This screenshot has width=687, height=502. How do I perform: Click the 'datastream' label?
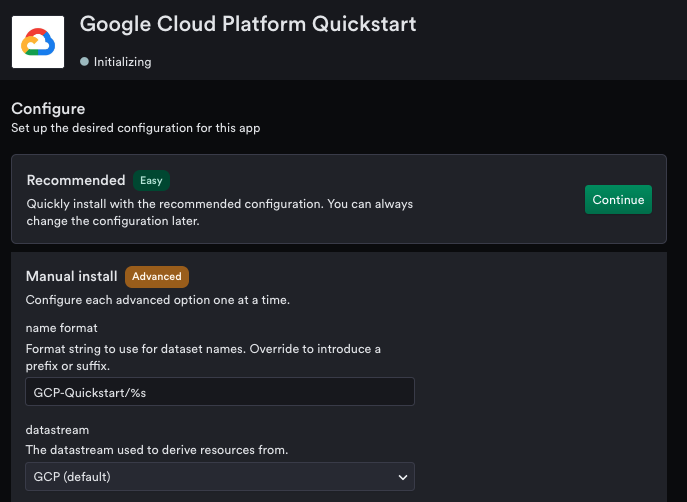tap(57, 430)
